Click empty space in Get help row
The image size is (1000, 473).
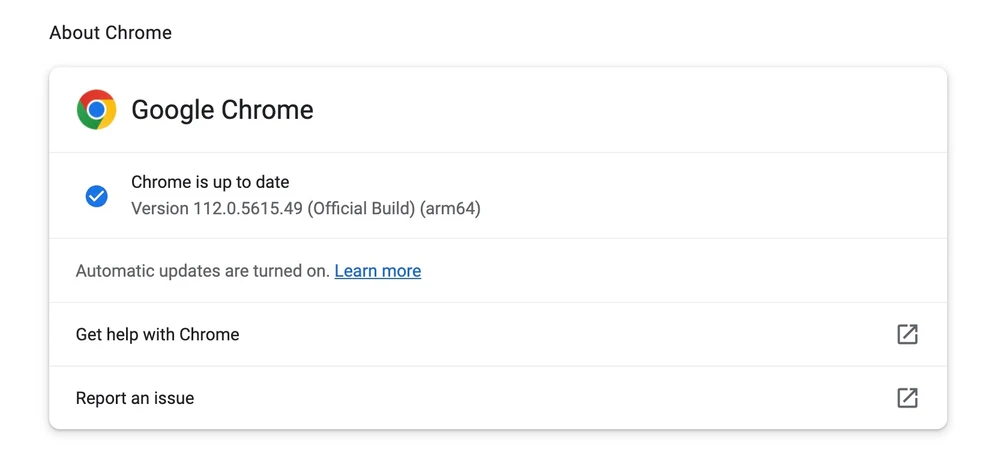[560, 334]
